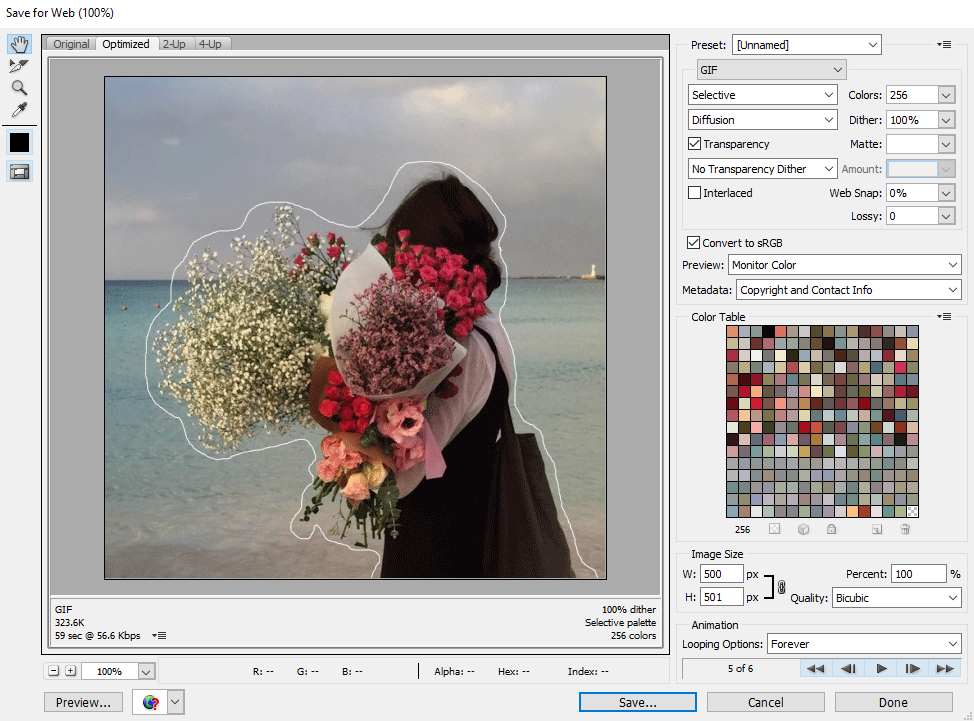Click the constrain proportions link icon

click(x=781, y=587)
